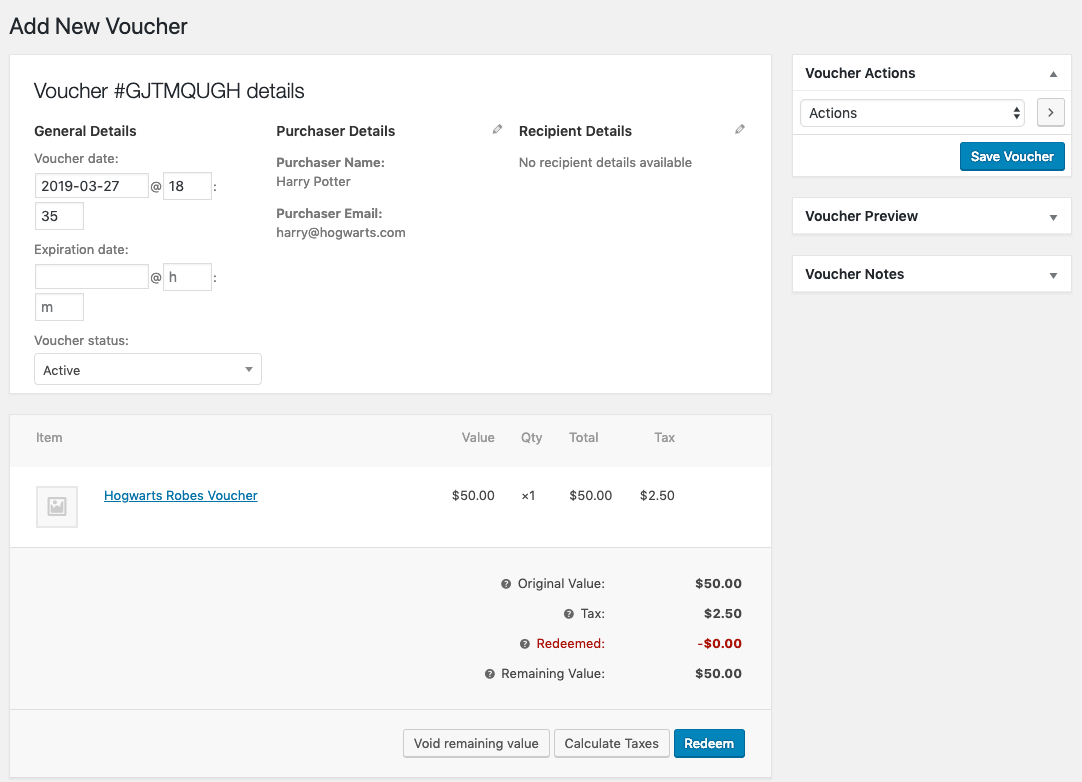Image resolution: width=1082 pixels, height=782 pixels.
Task: Expand the Voucher Notes panel
Action: pyautogui.click(x=1053, y=275)
